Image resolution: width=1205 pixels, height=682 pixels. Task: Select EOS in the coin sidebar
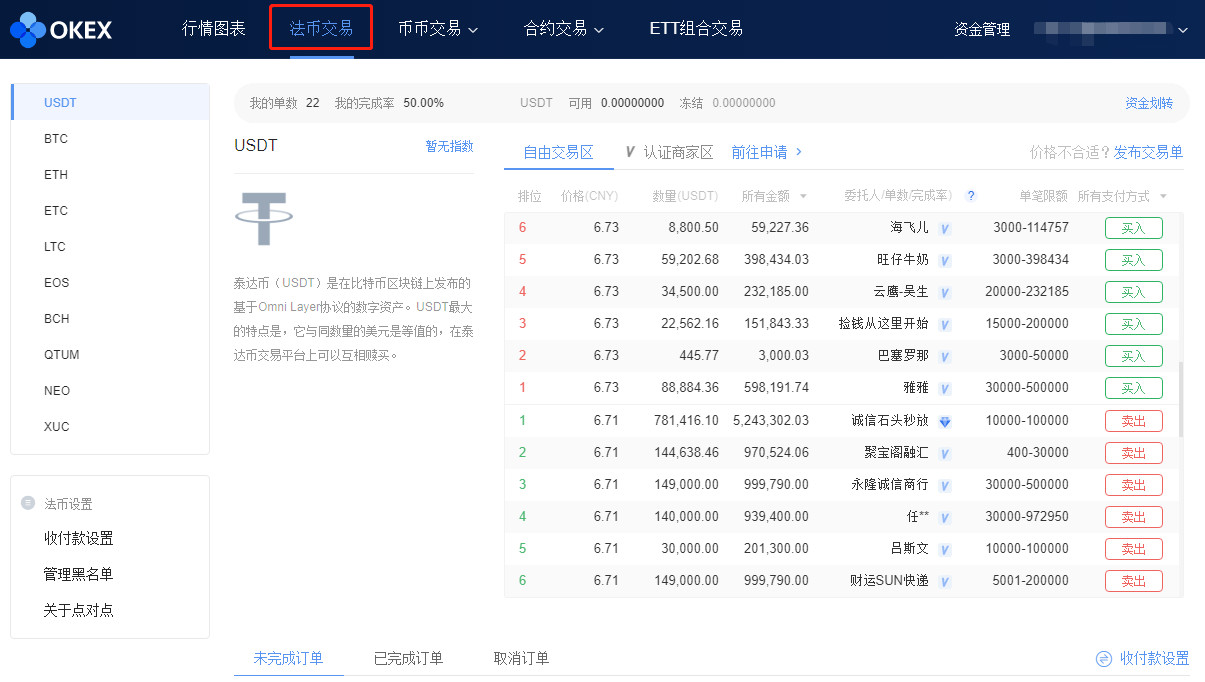(110, 283)
